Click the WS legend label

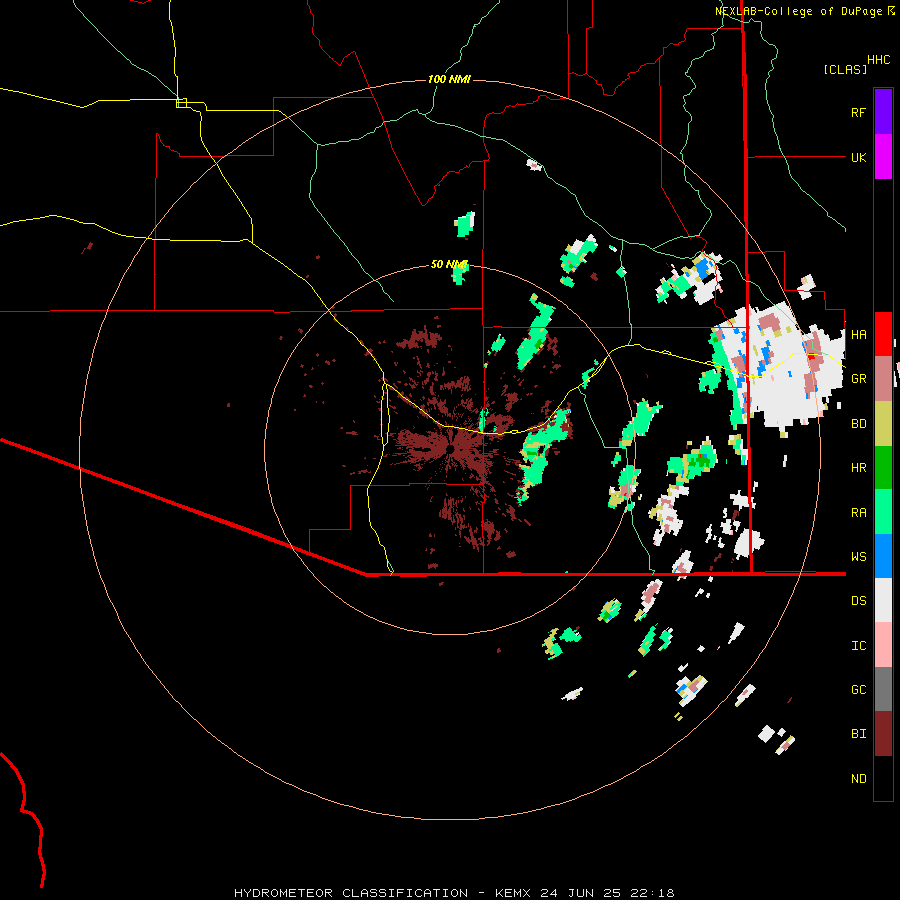[x=858, y=557]
